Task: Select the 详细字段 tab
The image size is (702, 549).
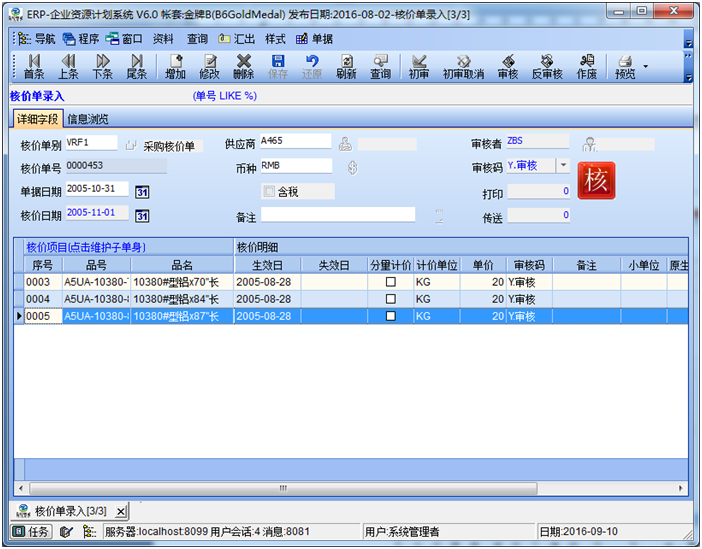Action: tap(38, 119)
